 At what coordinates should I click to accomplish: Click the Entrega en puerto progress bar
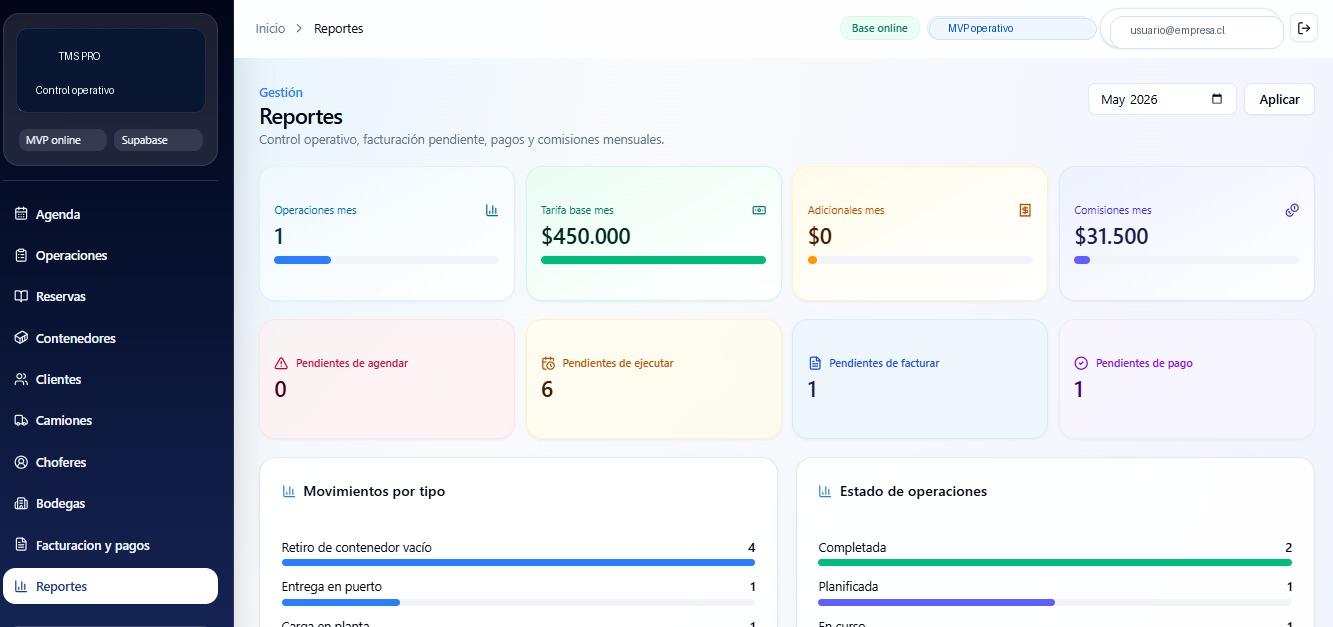pyautogui.click(x=341, y=602)
